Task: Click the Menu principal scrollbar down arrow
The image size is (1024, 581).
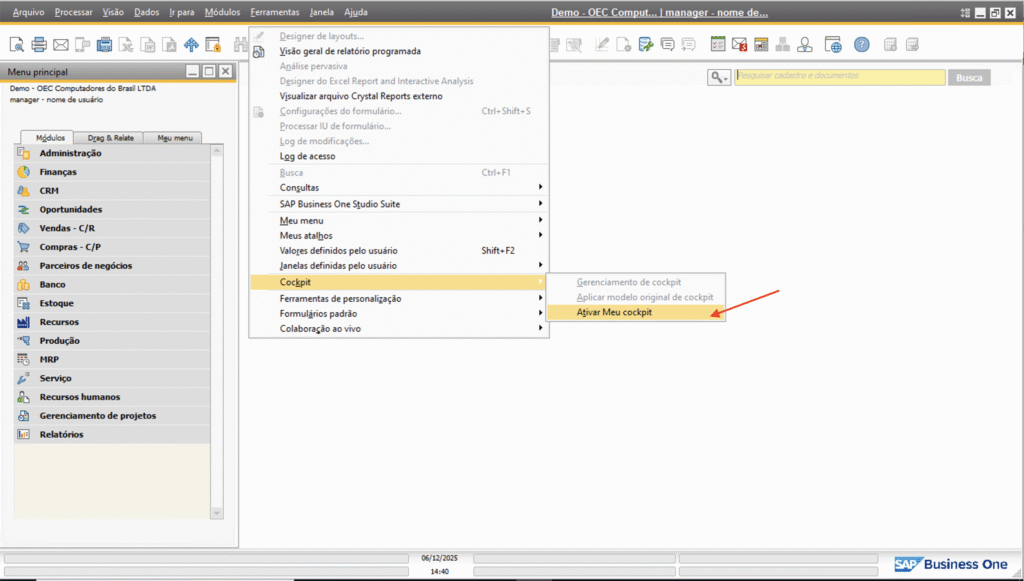Action: pos(217,512)
